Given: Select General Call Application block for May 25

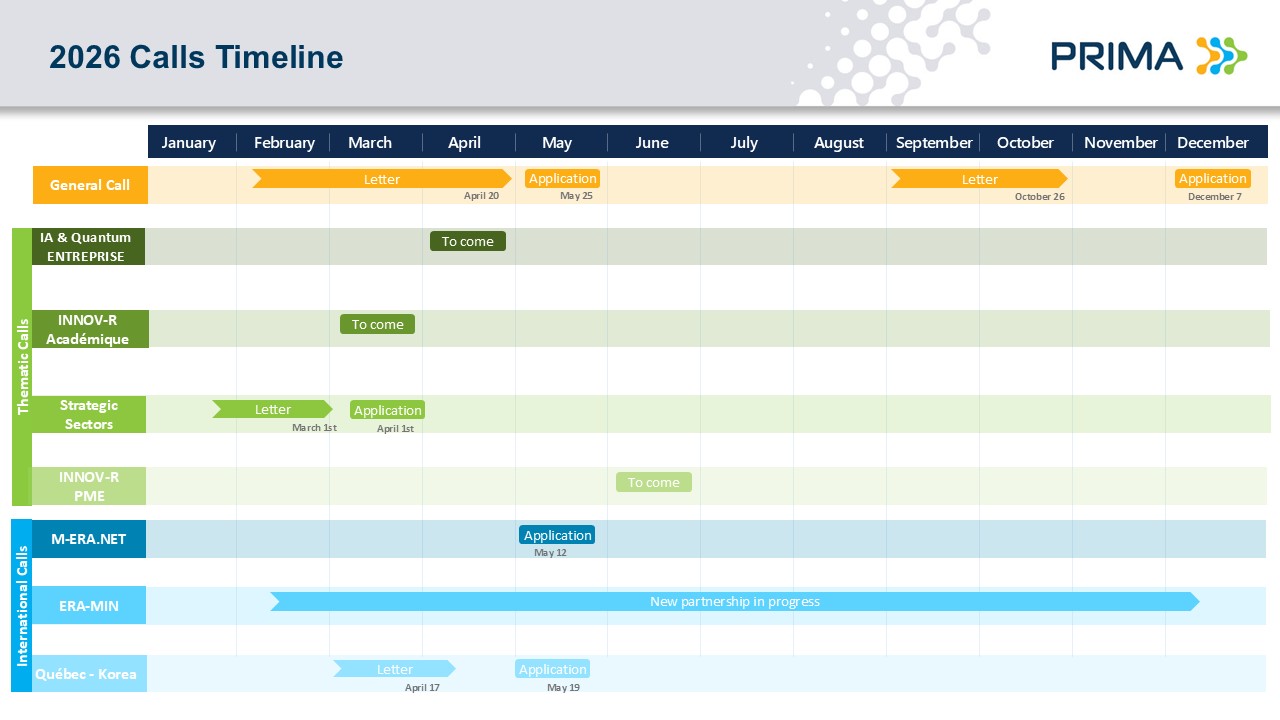Looking at the screenshot, I should click(562, 179).
